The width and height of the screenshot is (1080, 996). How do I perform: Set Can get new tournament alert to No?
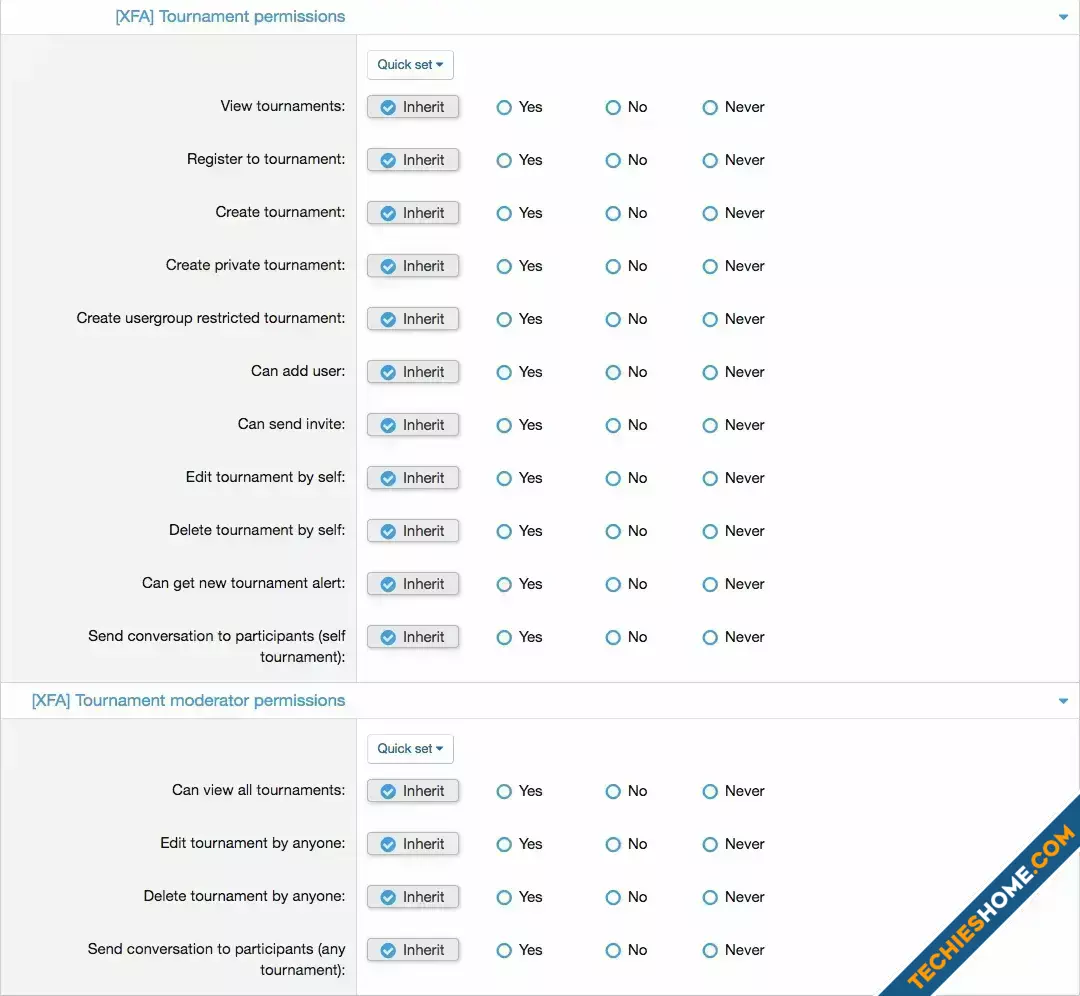(626, 585)
